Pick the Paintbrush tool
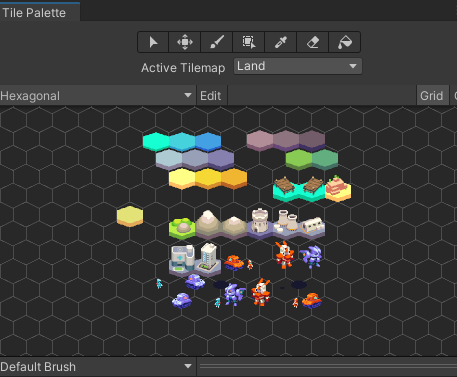 (217, 42)
